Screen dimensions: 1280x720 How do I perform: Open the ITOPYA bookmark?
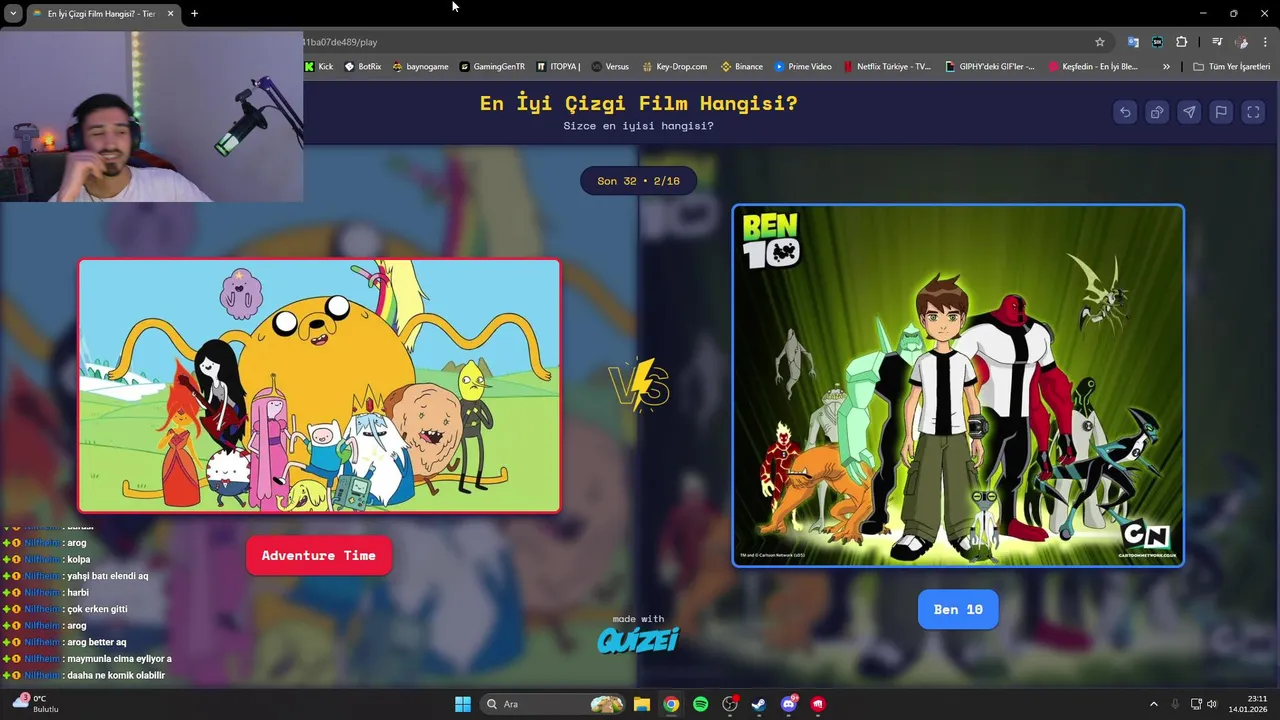coord(558,67)
